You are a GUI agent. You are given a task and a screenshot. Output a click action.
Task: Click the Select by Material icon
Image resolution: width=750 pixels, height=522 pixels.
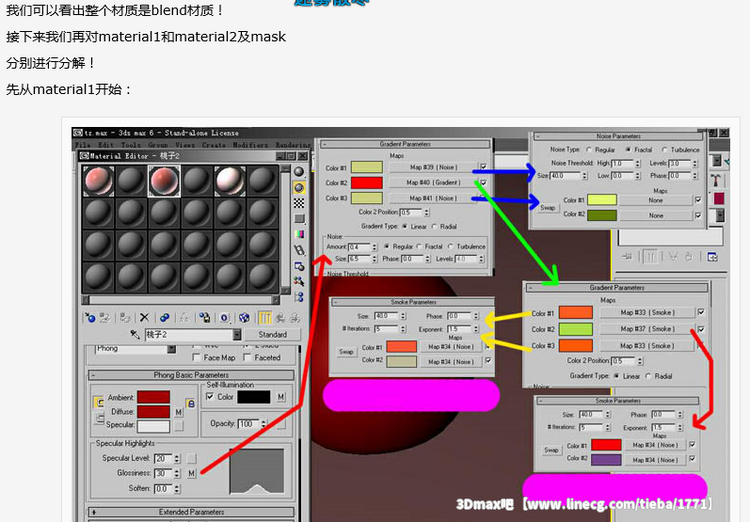(299, 281)
